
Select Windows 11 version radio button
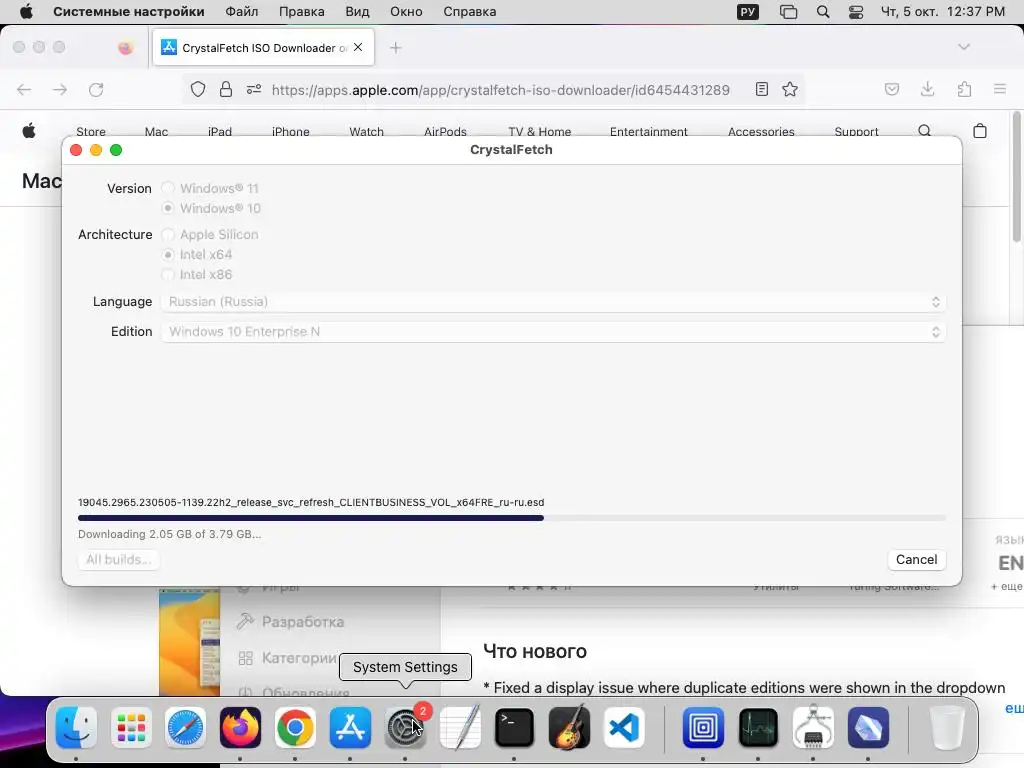168,188
